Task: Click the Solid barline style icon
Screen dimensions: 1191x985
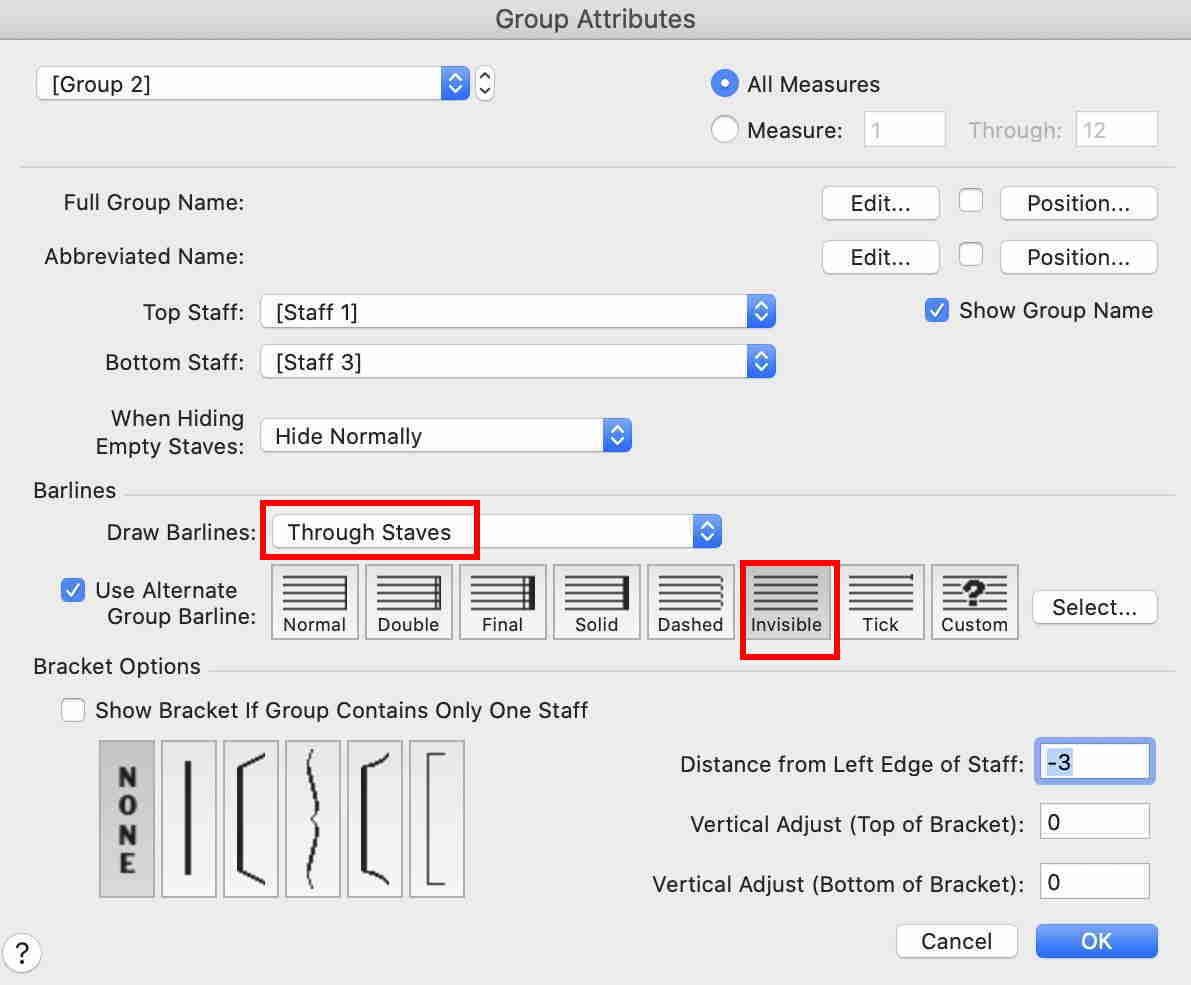Action: pyautogui.click(x=596, y=602)
